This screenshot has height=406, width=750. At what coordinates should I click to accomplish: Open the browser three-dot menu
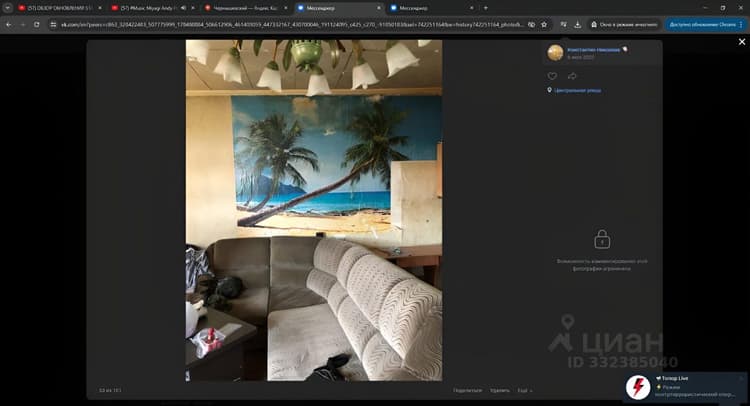click(x=741, y=24)
